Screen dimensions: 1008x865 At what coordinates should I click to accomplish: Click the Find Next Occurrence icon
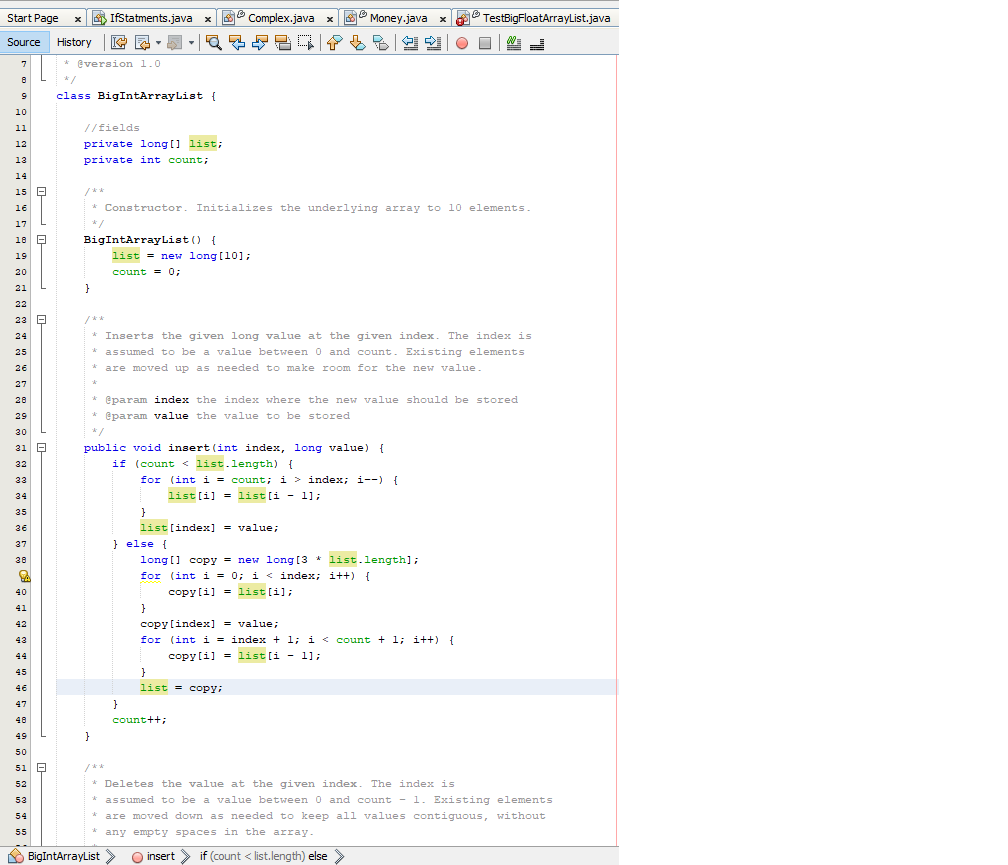[x=260, y=42]
